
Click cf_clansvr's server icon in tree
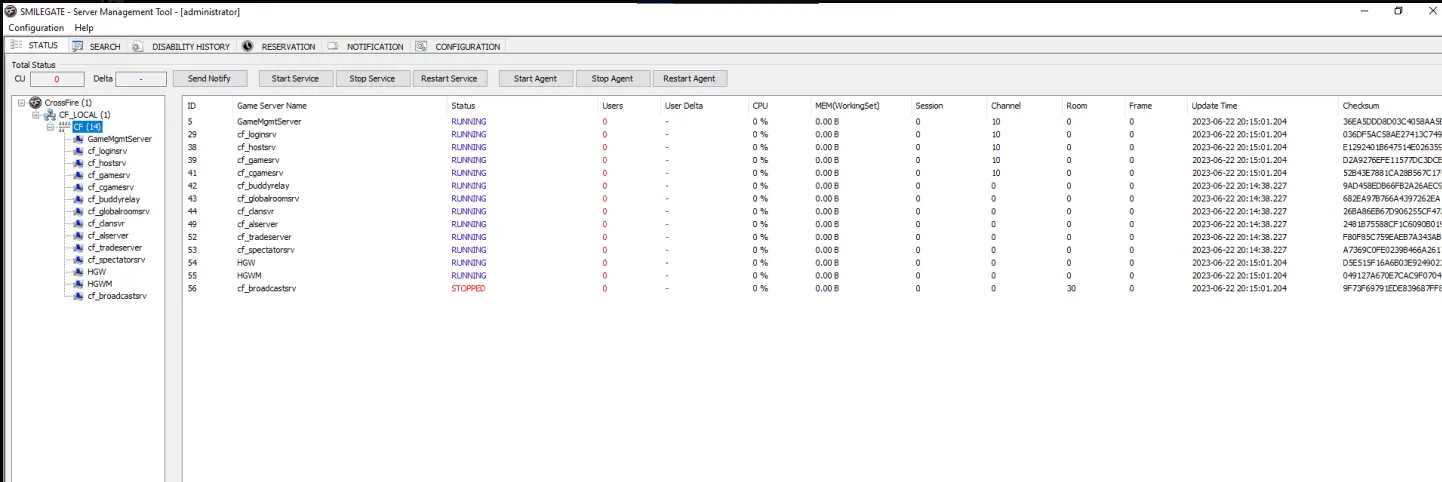pos(79,223)
